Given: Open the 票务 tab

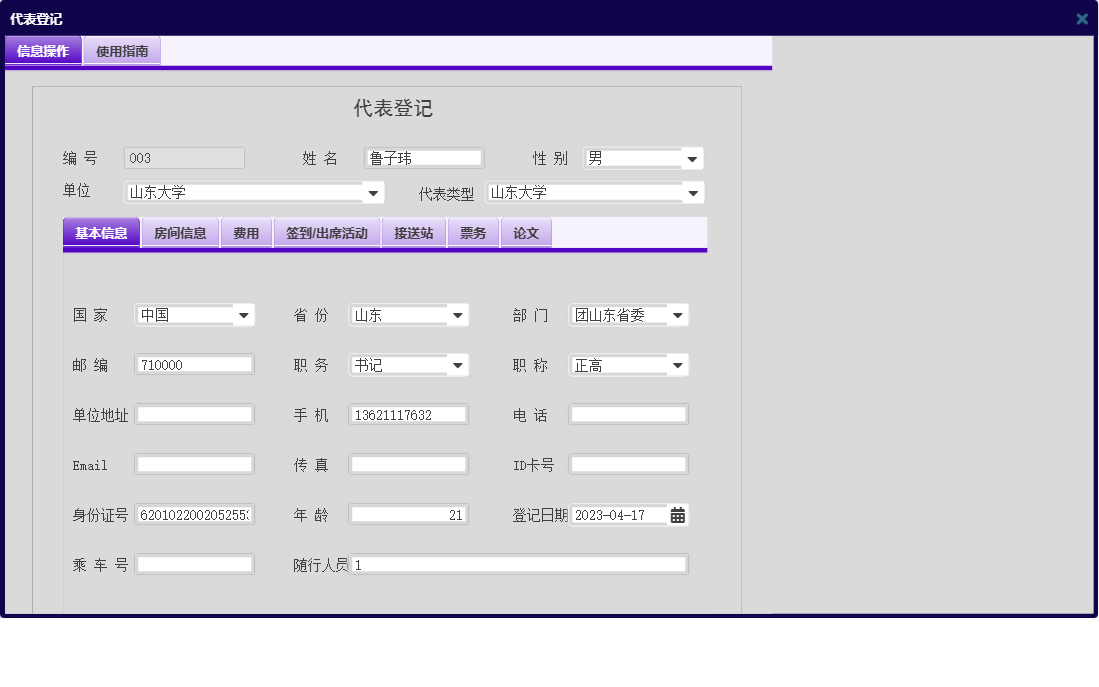Looking at the screenshot, I should pyautogui.click(x=473, y=232).
